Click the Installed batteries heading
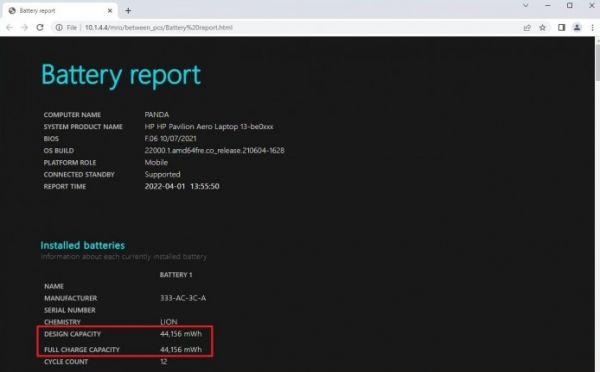600x372 pixels. pos(83,245)
